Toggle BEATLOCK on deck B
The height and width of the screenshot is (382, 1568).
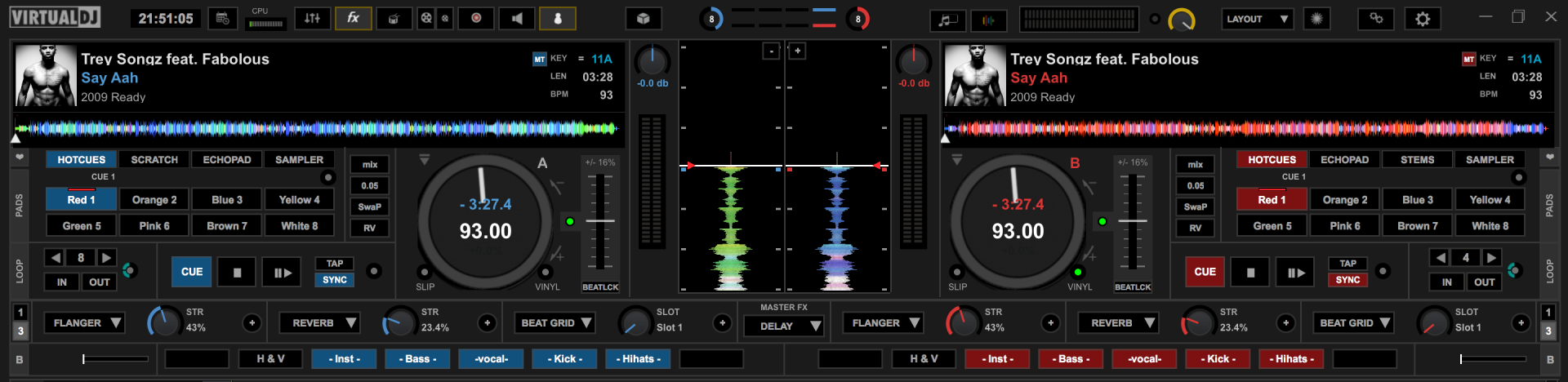click(1133, 287)
